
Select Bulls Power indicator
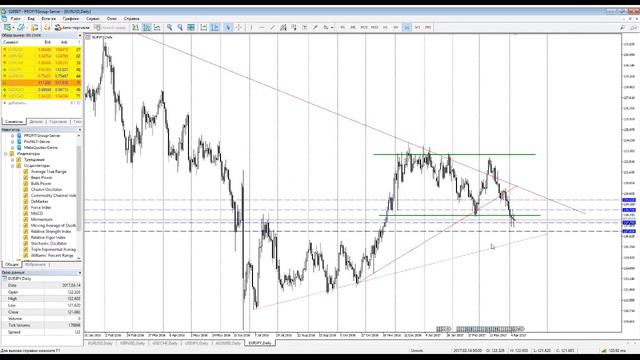click(41, 184)
